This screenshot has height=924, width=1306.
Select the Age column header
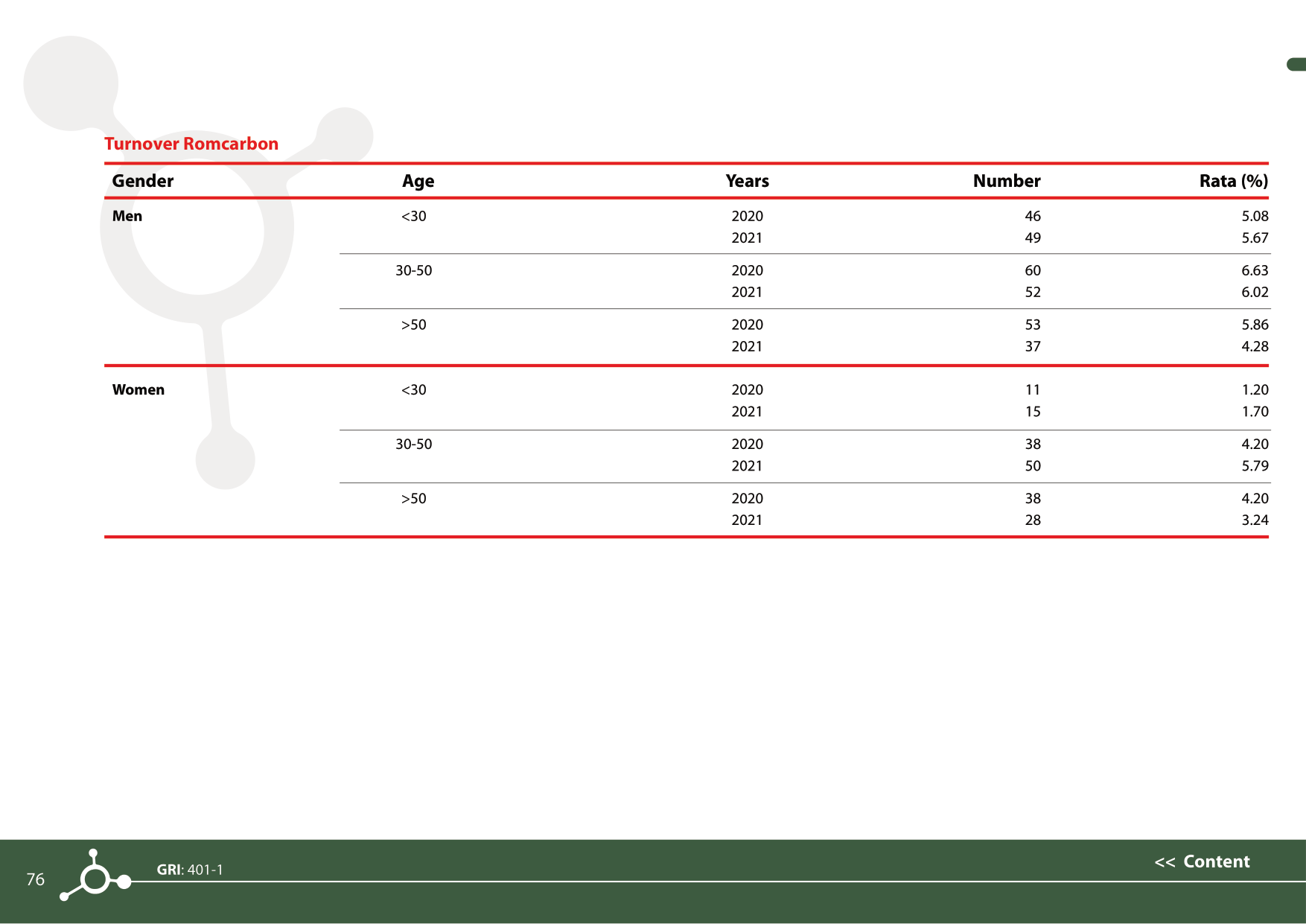coord(418,181)
